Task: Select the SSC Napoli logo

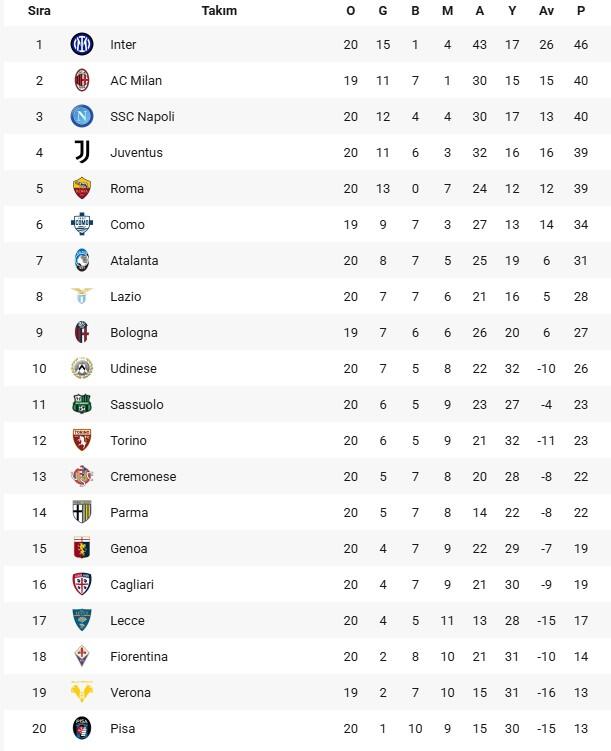Action: coord(81,116)
